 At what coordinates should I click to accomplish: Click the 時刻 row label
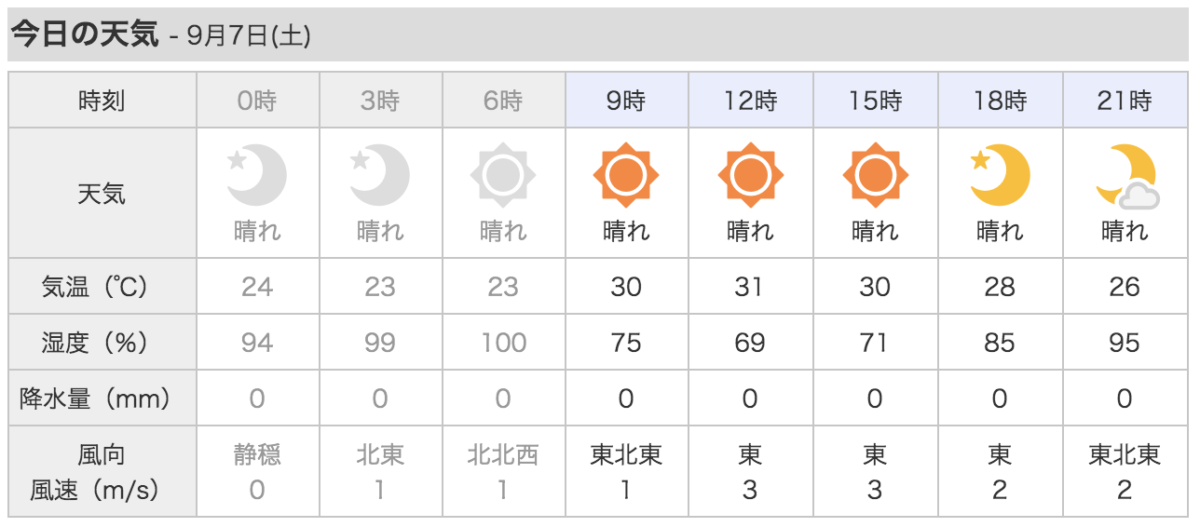[102, 101]
